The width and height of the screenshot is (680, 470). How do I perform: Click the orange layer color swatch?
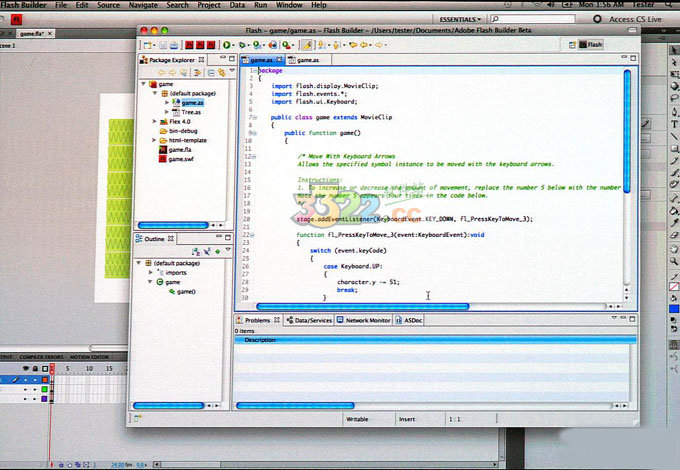[x=44, y=379]
